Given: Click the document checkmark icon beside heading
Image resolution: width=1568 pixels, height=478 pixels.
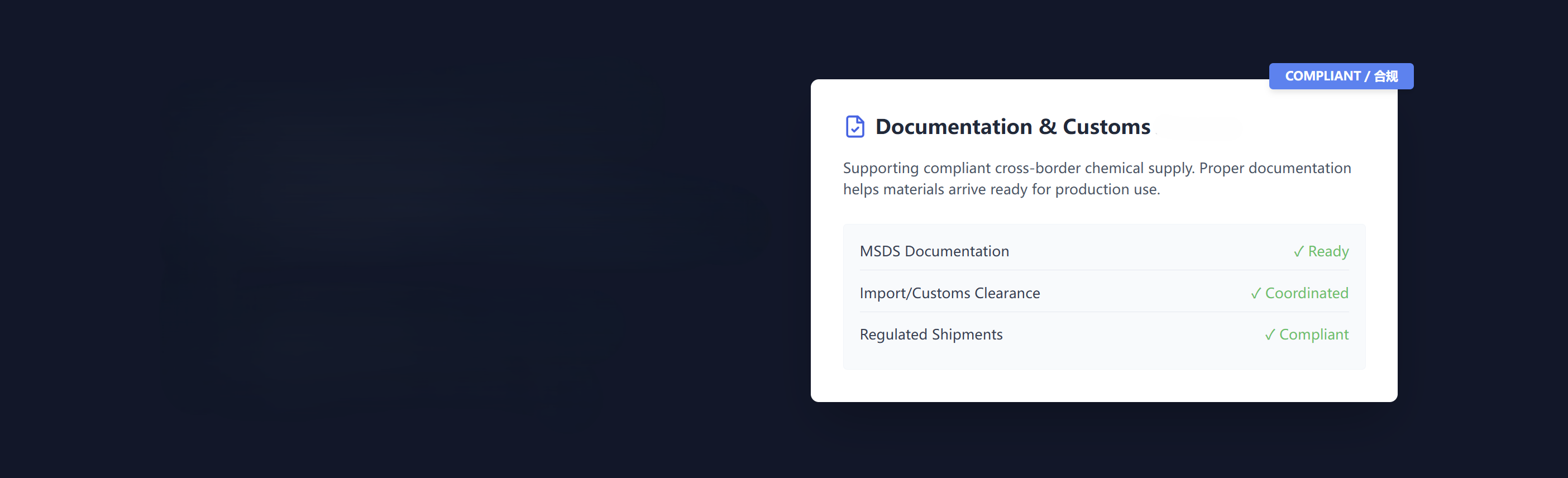Looking at the screenshot, I should coord(854,127).
